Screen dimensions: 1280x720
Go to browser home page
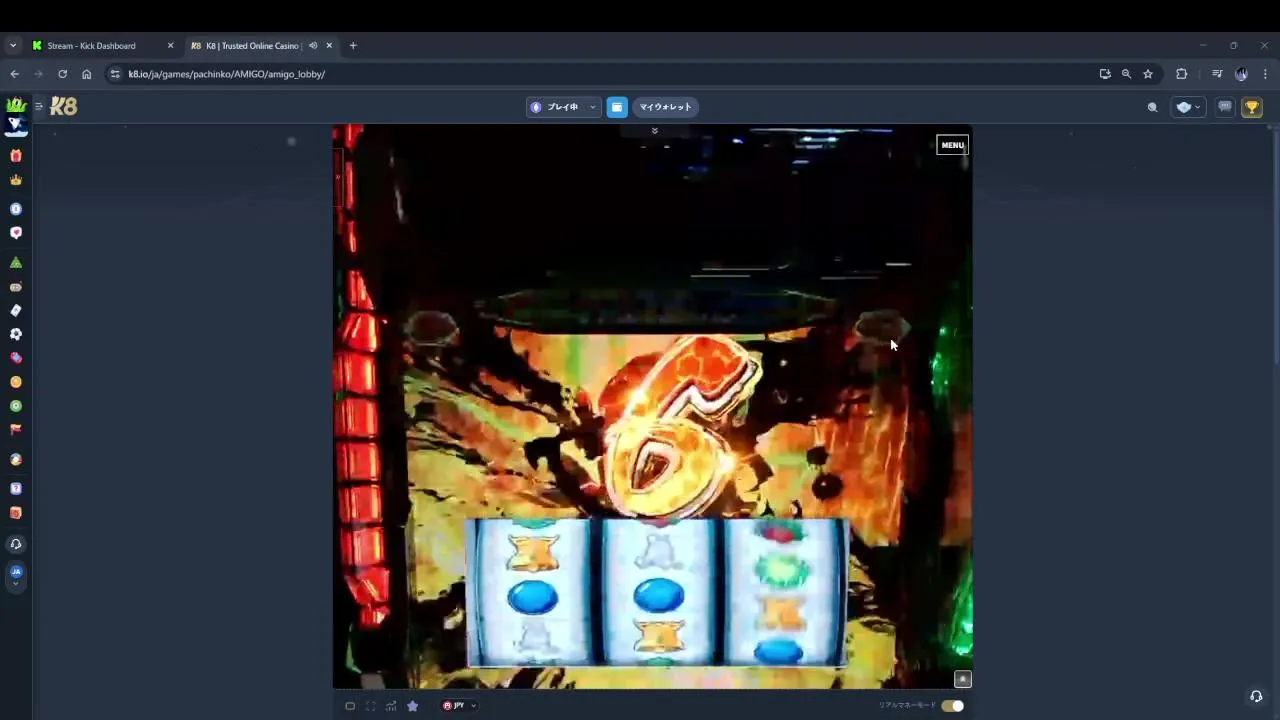87,74
